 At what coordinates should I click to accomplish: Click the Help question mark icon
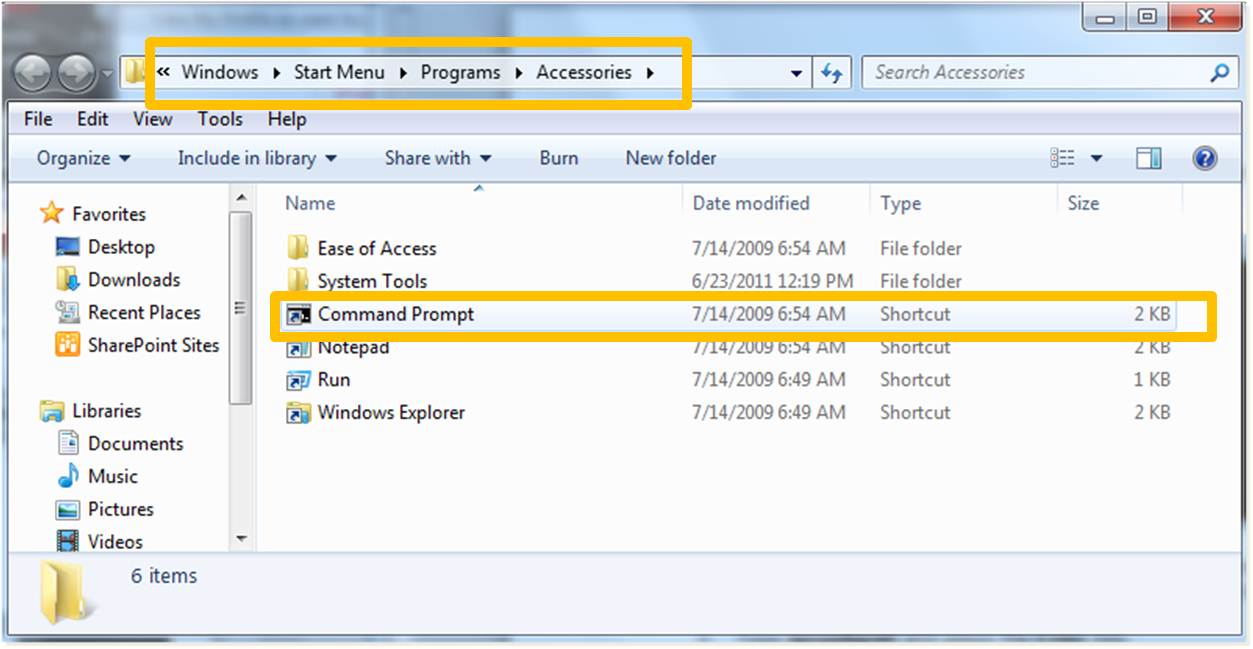1205,158
